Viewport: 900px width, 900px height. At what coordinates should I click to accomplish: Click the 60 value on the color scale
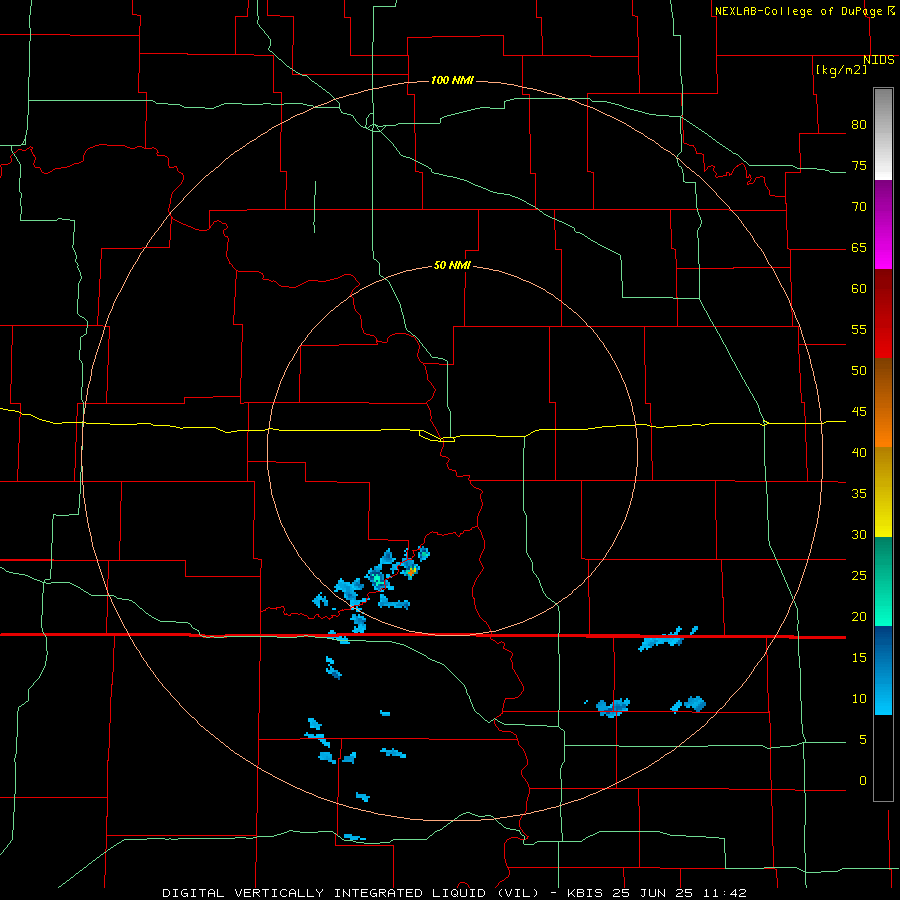[x=859, y=289]
